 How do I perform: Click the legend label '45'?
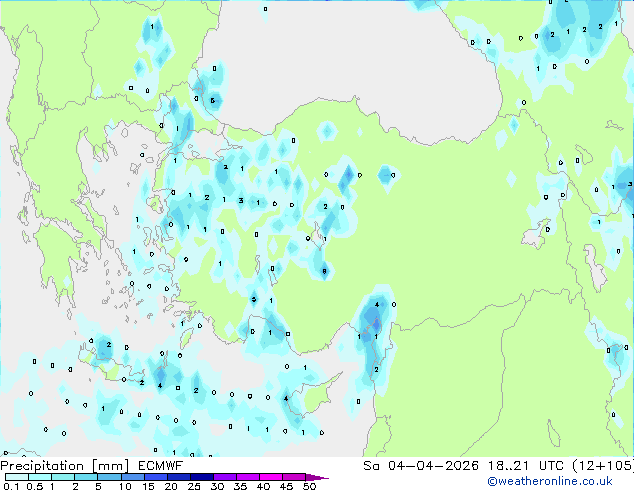tap(286, 486)
